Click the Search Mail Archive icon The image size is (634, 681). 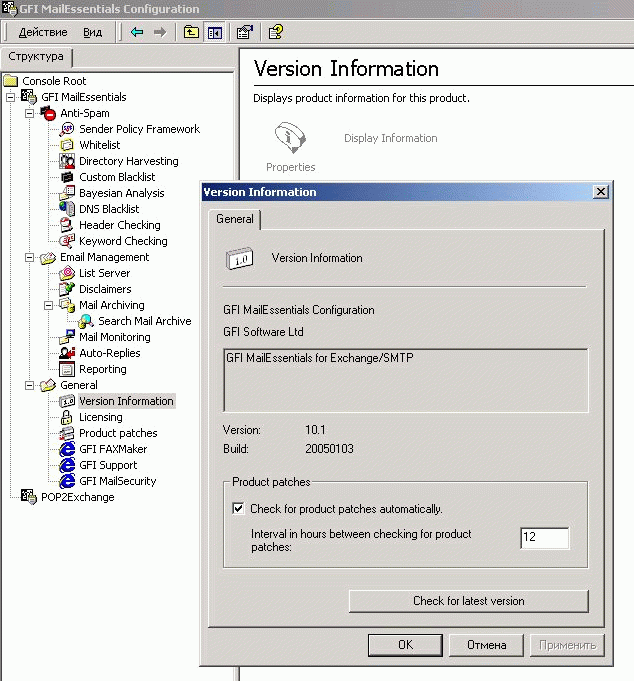tap(86, 321)
